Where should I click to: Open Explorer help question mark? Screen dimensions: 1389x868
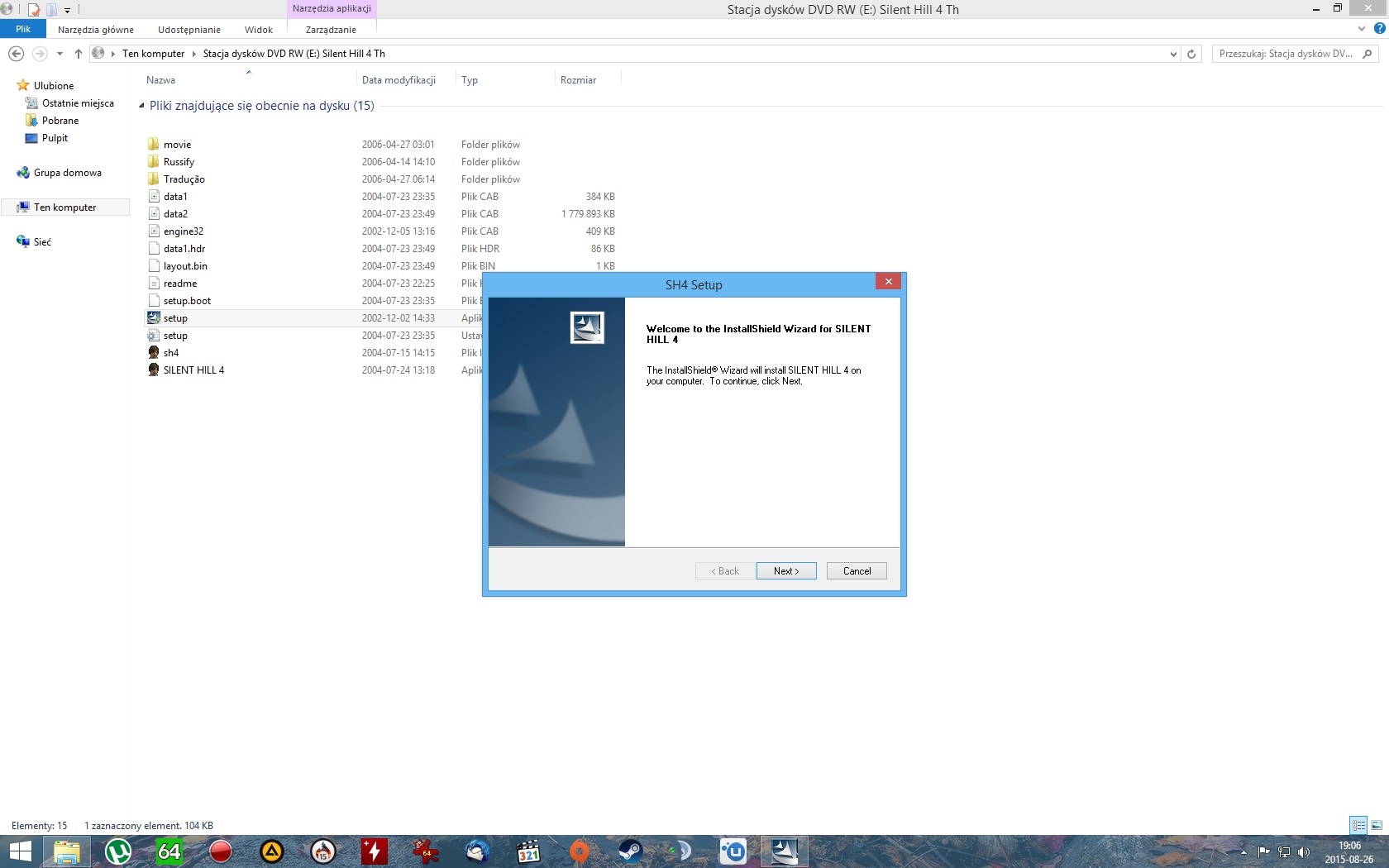(1379, 28)
